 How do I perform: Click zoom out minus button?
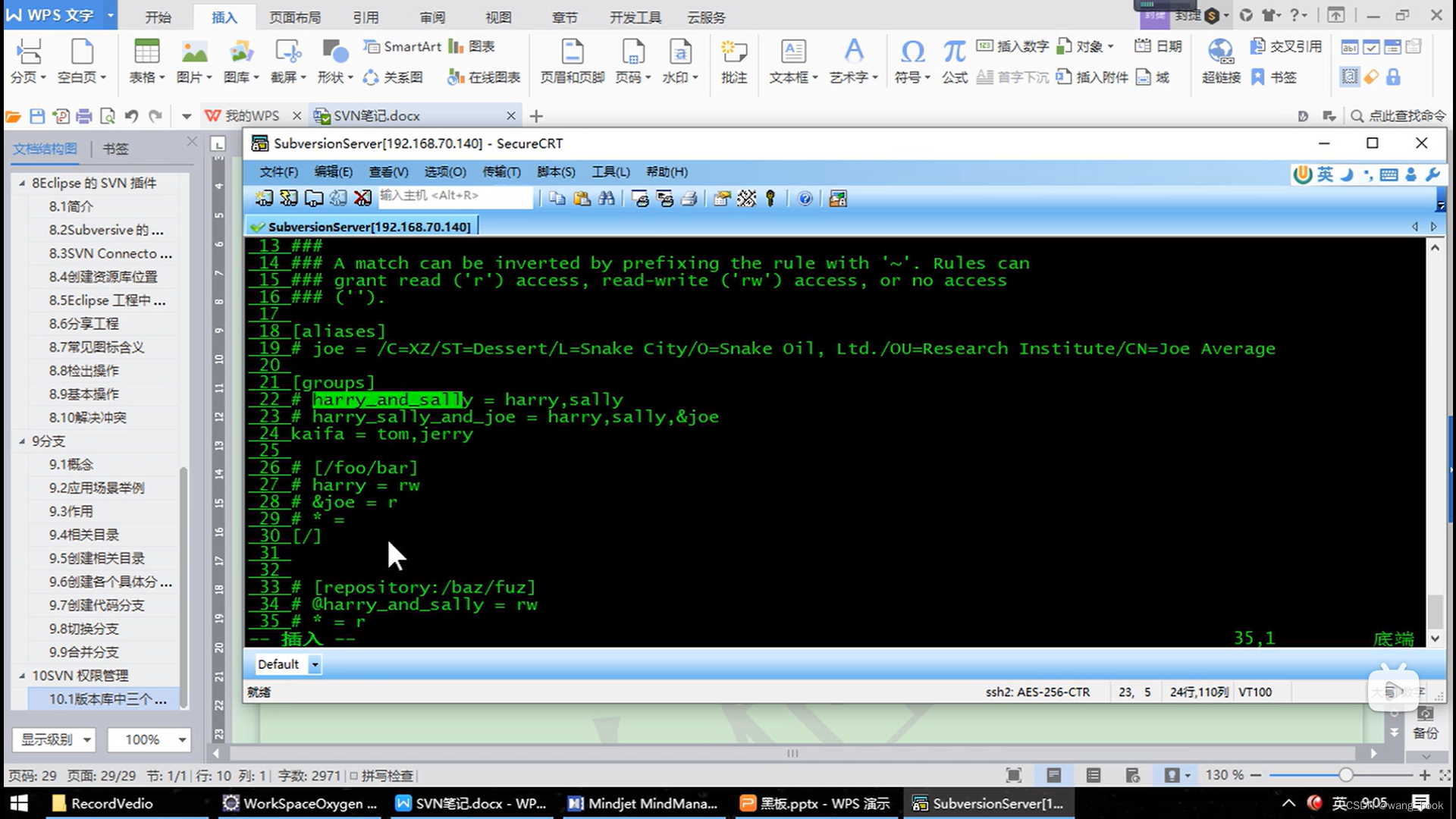point(1256,775)
